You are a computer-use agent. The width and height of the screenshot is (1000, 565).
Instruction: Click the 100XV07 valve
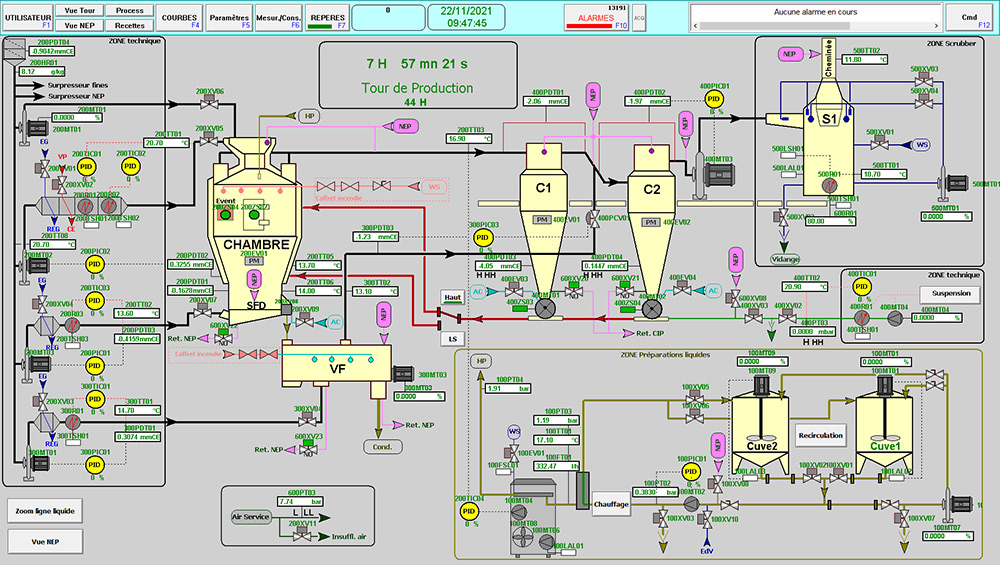click(902, 516)
